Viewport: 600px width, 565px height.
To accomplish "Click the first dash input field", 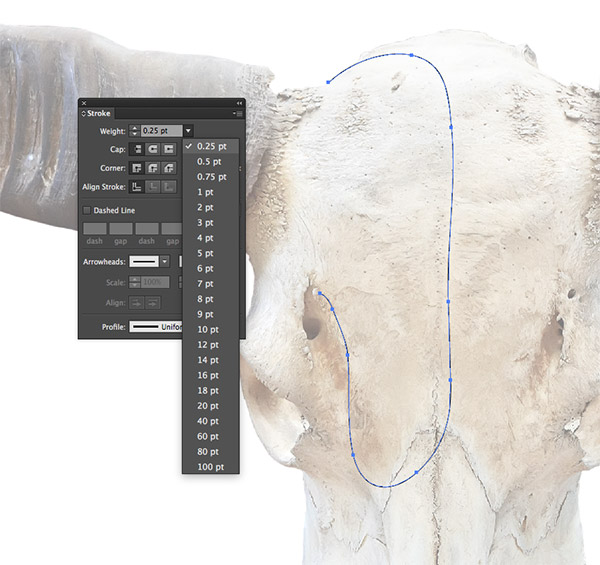I will tap(95, 229).
